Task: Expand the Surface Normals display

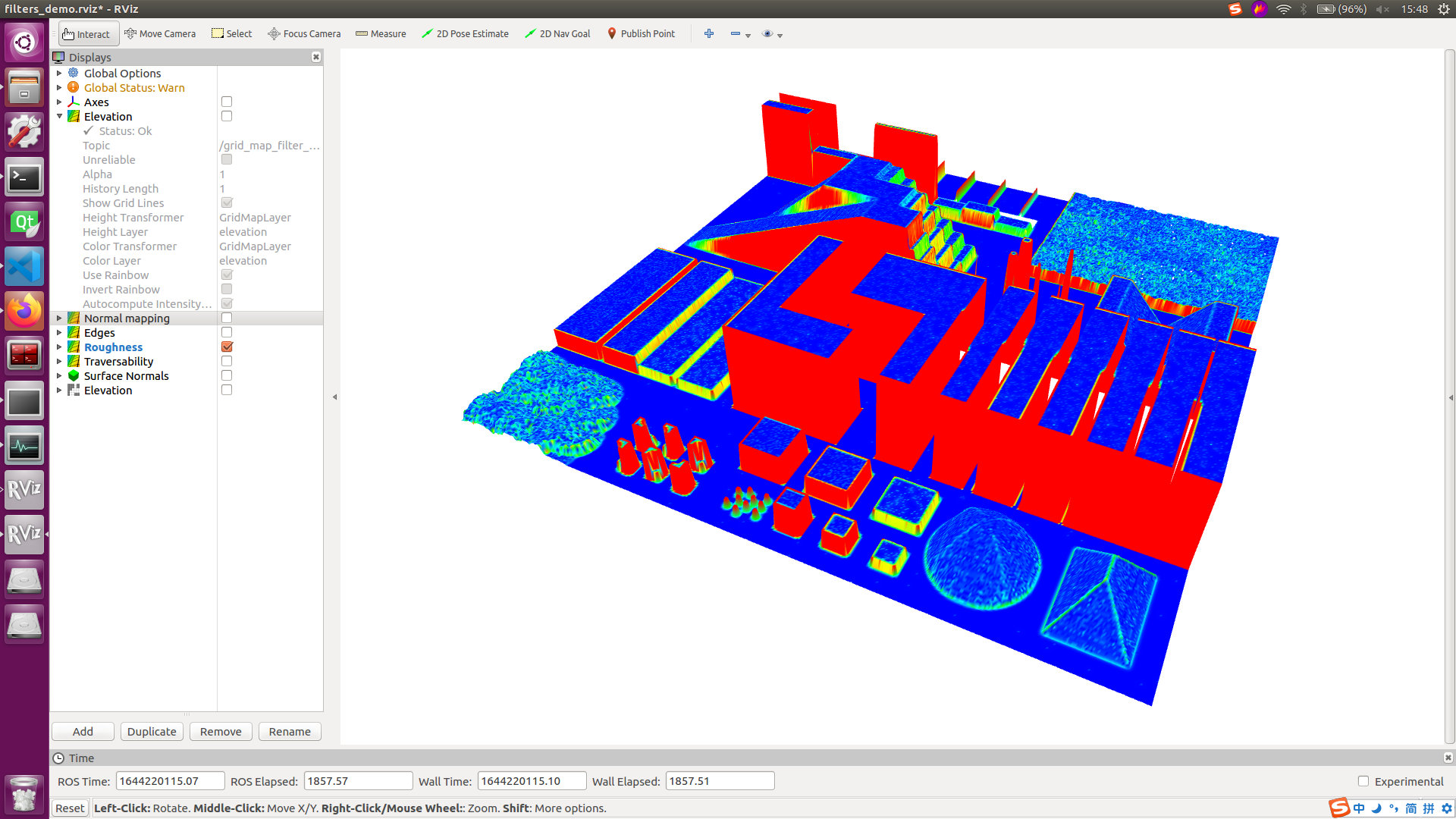Action: coord(59,375)
